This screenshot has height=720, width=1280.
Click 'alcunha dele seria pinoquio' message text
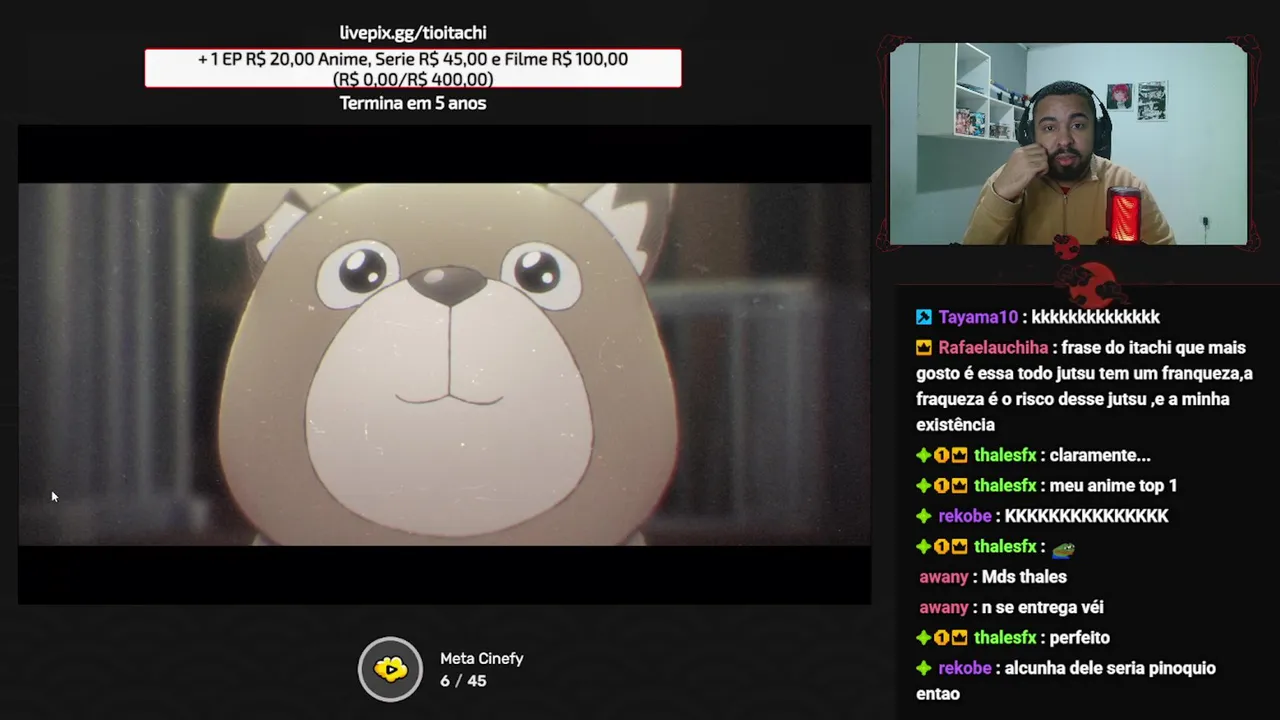(1066, 681)
